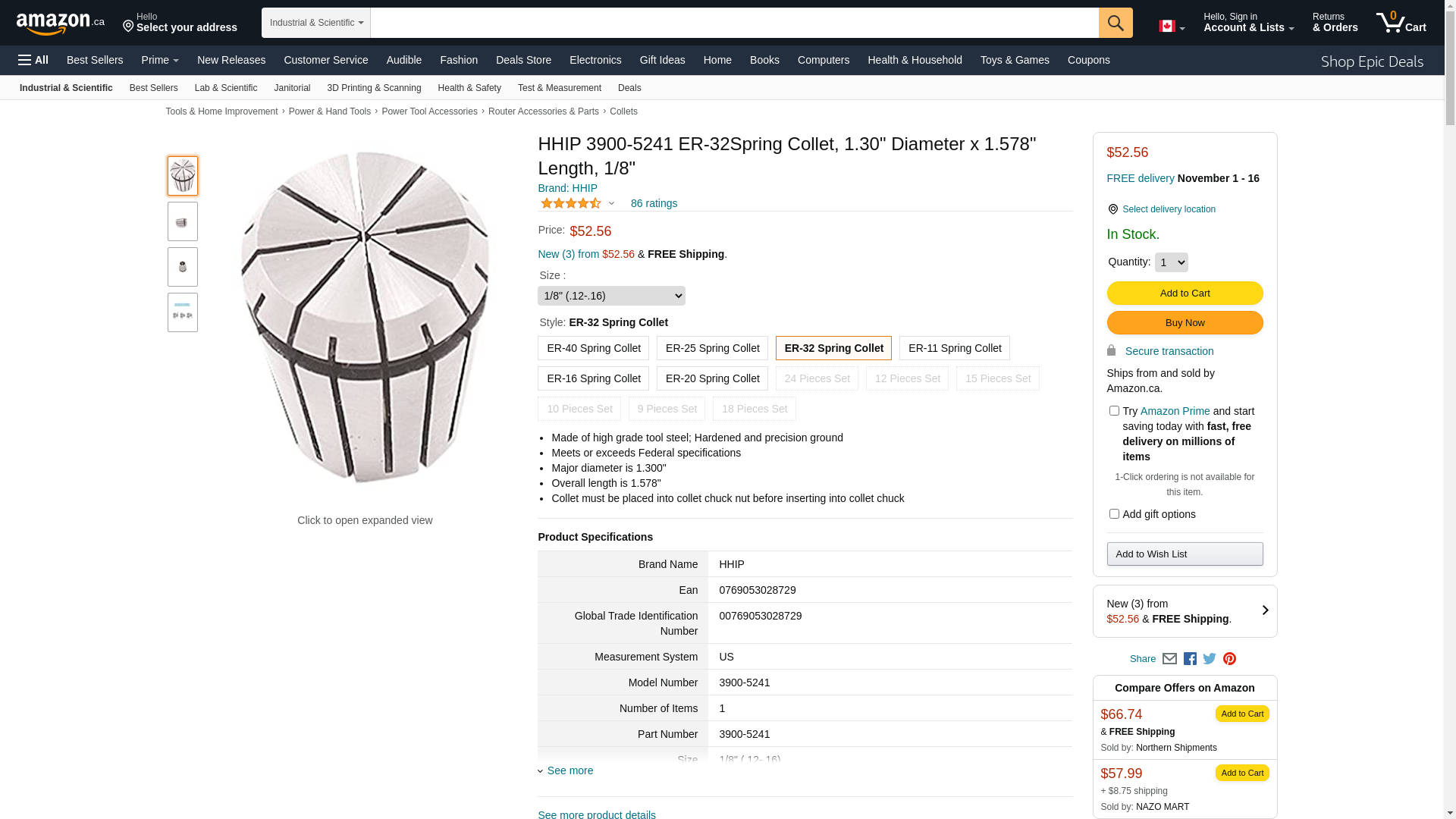Select the second product thumbnail image
Viewport: 1456px width, 819px height.
[183, 221]
